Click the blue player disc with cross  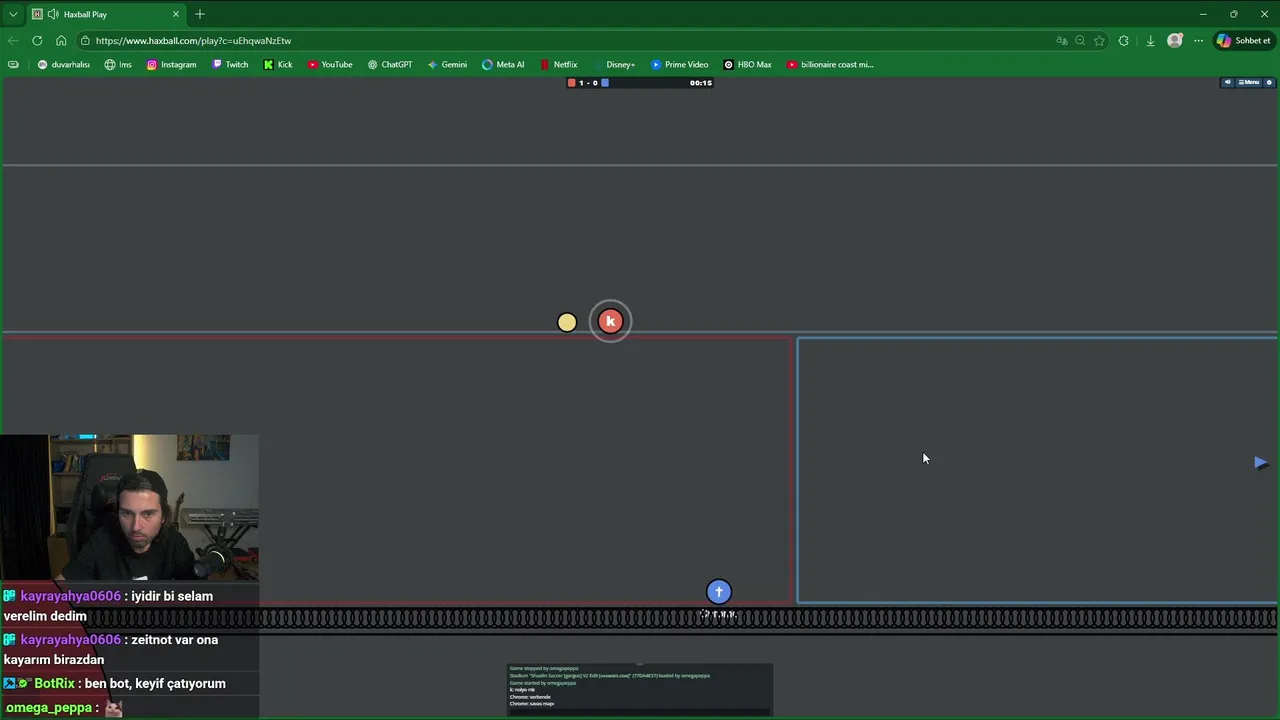pyautogui.click(x=718, y=592)
